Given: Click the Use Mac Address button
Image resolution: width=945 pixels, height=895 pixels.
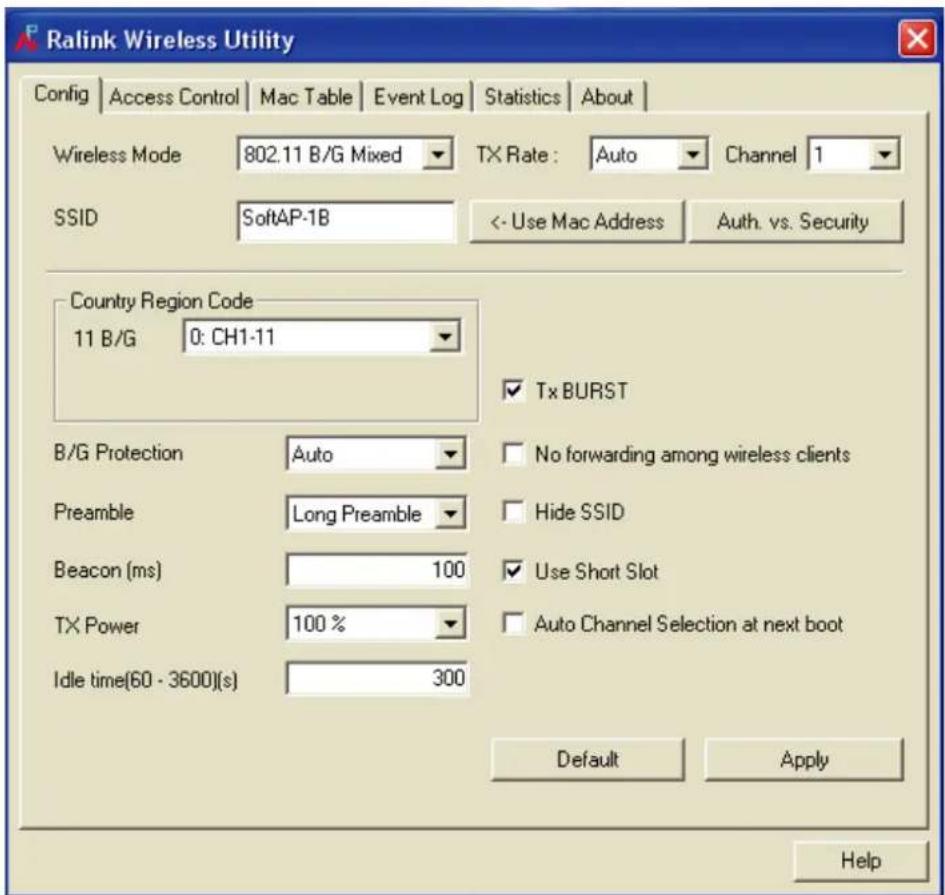Looking at the screenshot, I should pyautogui.click(x=576, y=221).
